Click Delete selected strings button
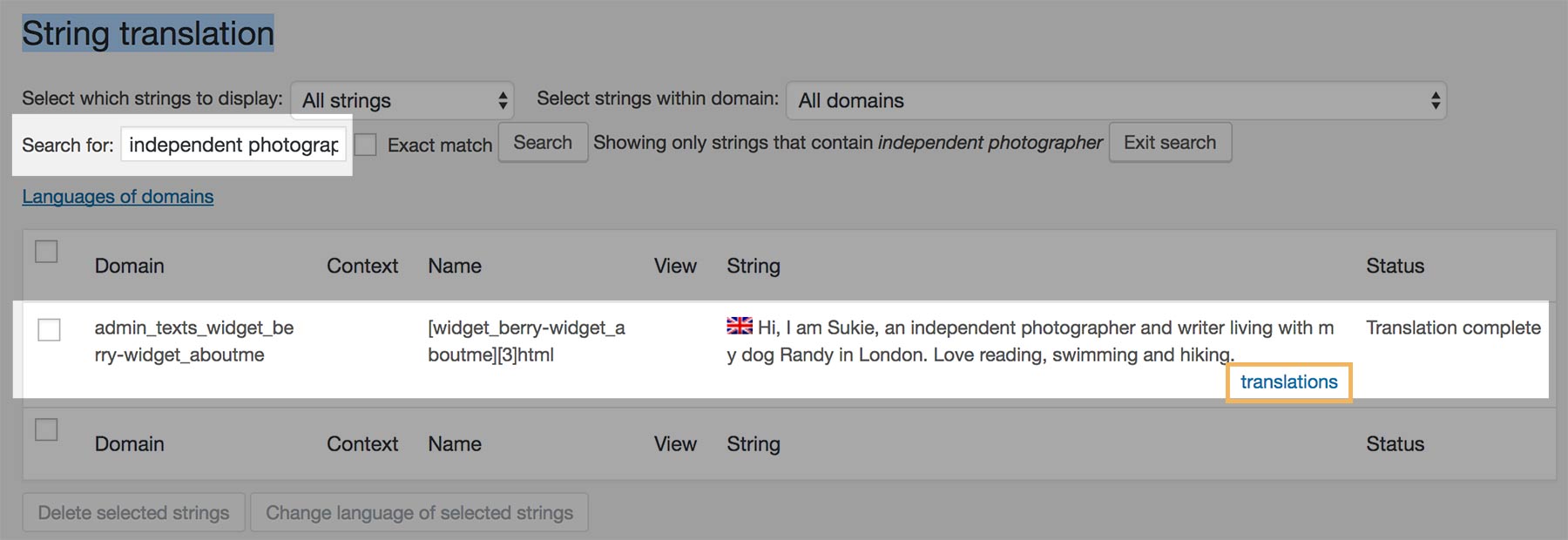Viewport: 1568px width, 540px height. coord(134,513)
